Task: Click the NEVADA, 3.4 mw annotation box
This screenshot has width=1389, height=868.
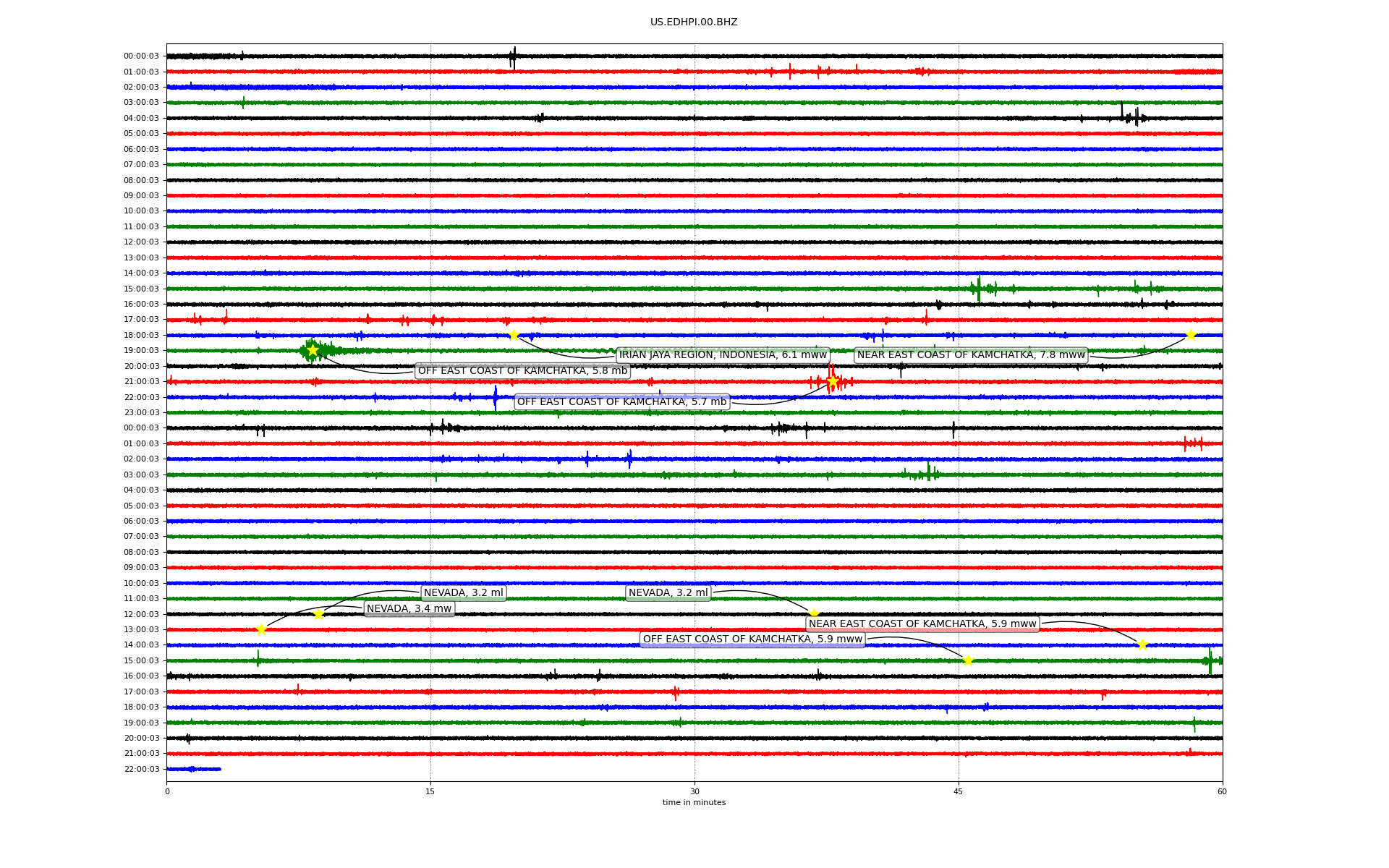Action: (409, 608)
